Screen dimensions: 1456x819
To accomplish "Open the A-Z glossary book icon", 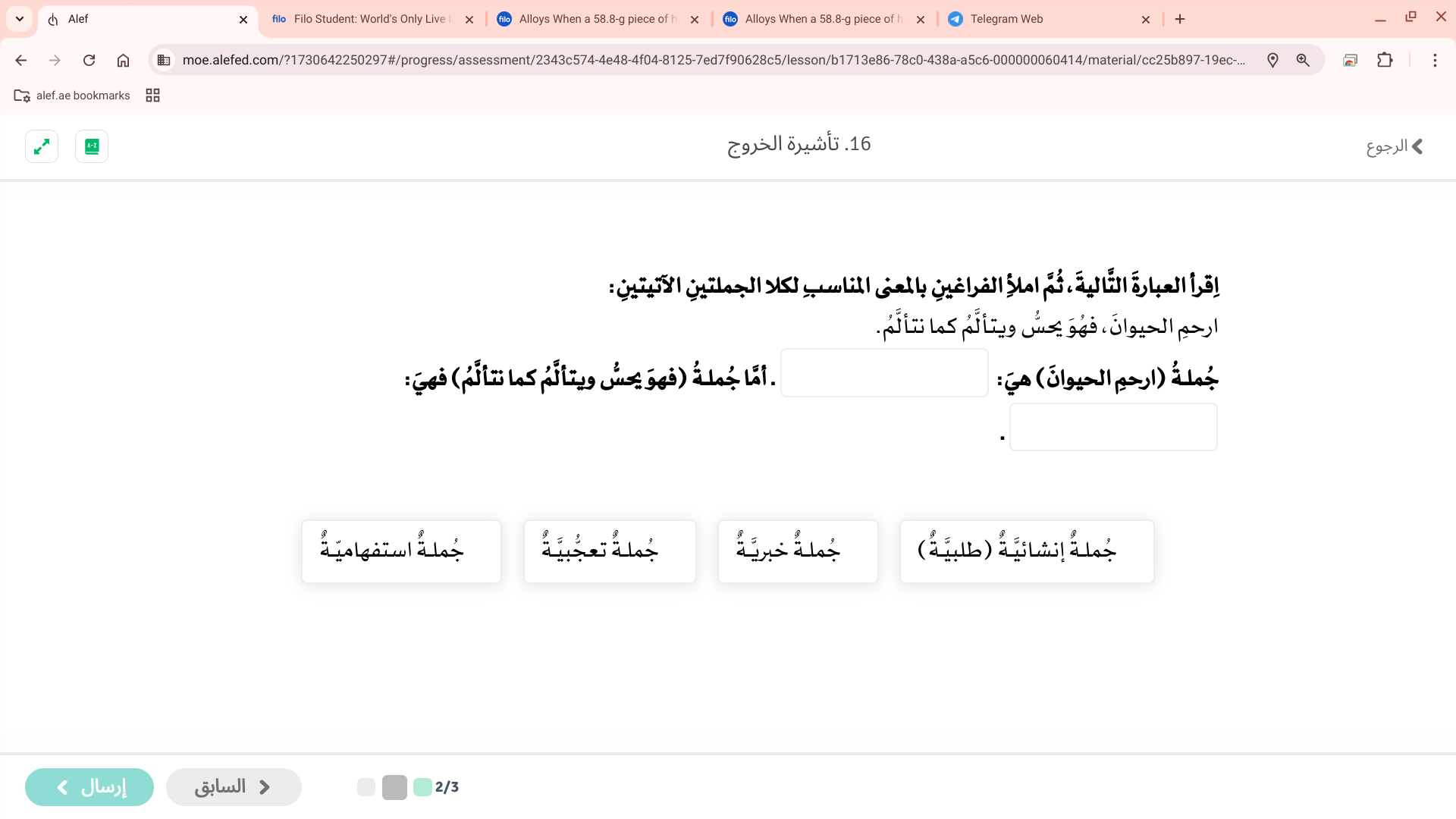I will coord(92,146).
